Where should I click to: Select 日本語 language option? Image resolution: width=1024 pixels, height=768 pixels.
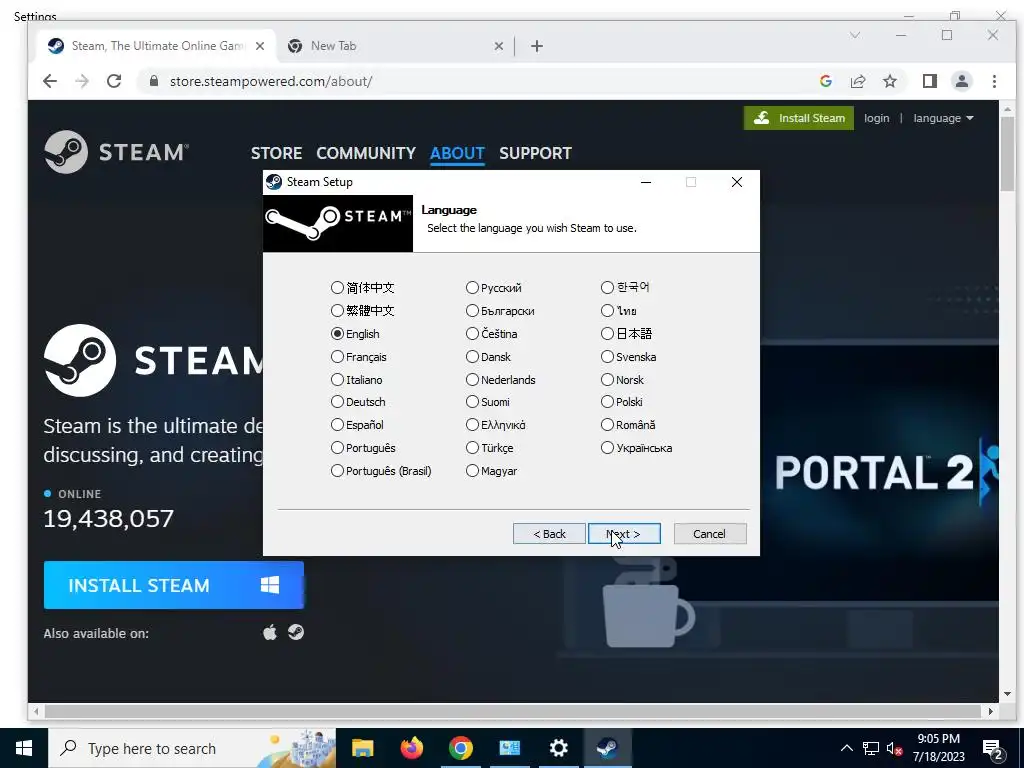(x=607, y=334)
